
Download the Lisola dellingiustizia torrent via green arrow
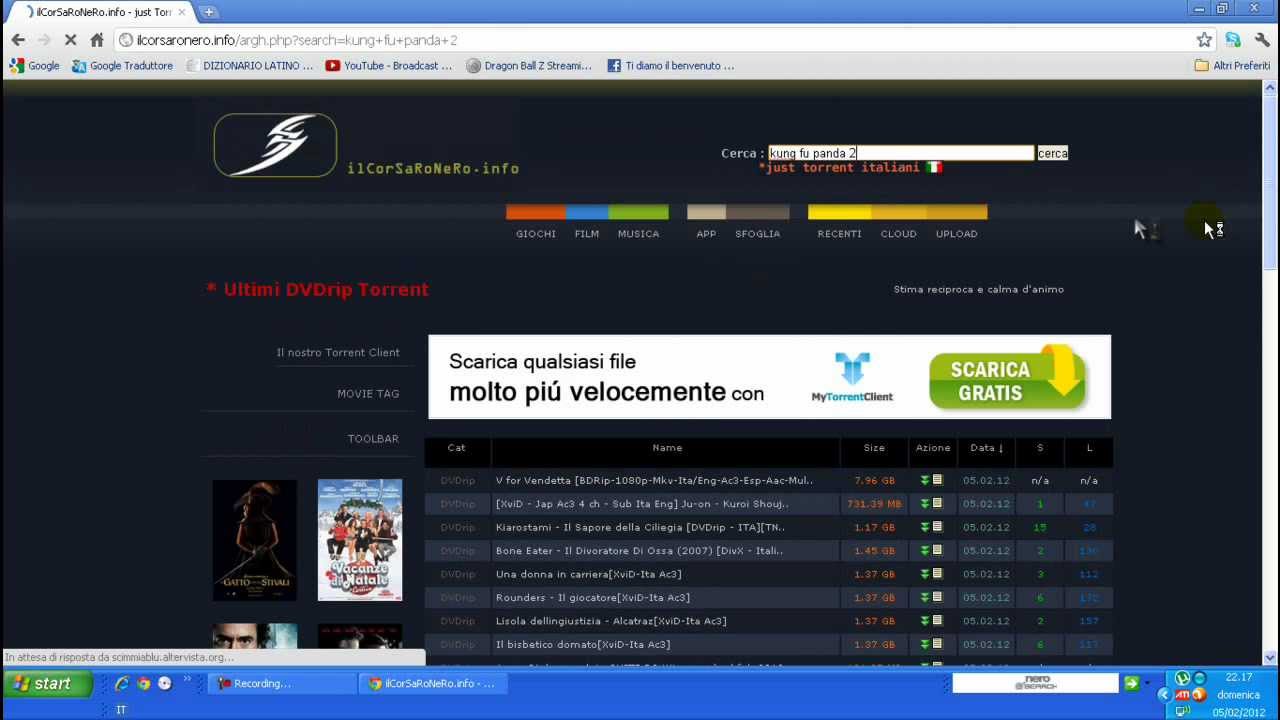coord(925,621)
